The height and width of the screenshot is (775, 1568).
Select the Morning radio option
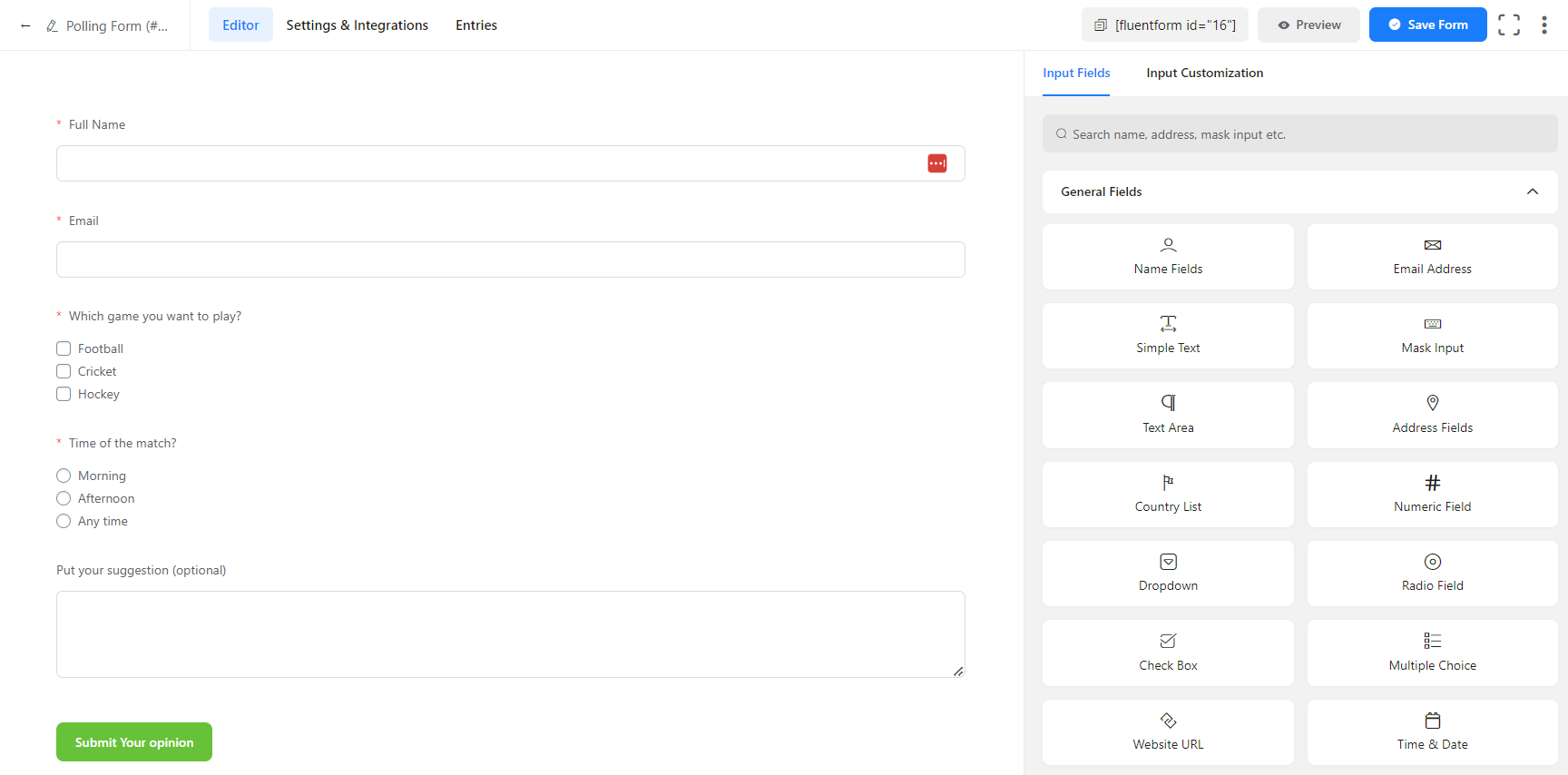coord(64,476)
